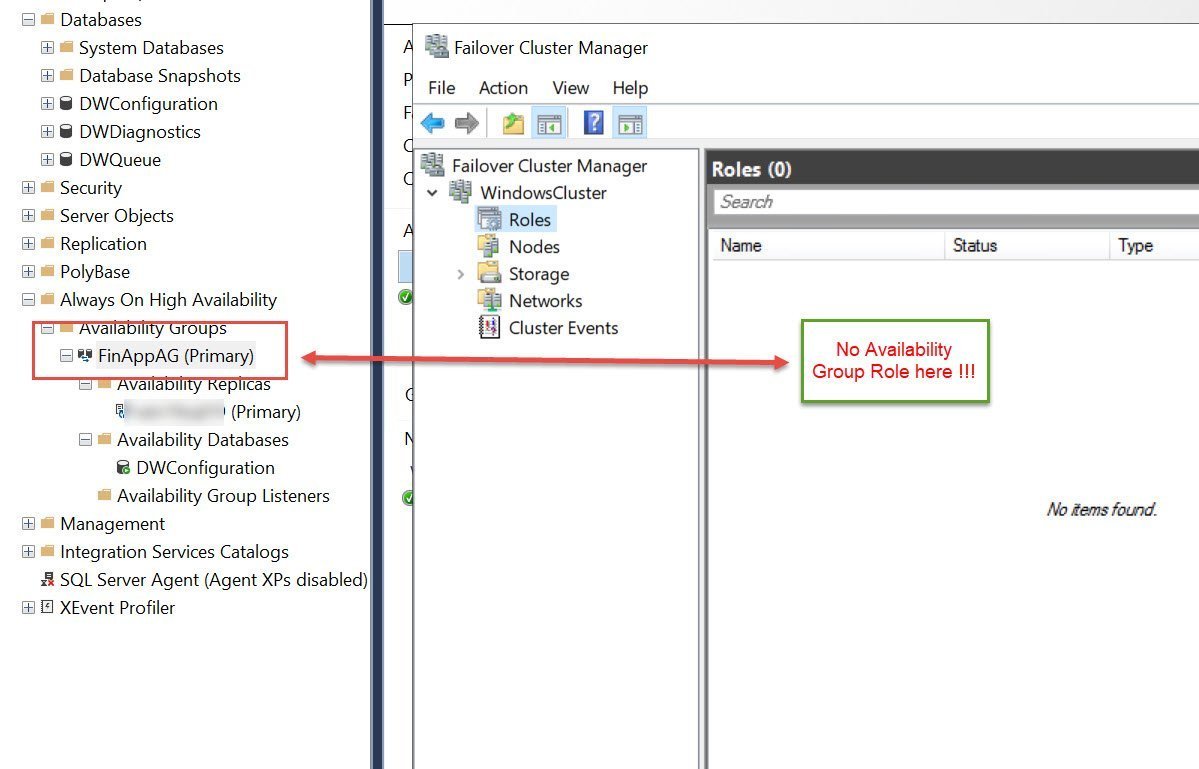Expand System Databases node

(47, 47)
